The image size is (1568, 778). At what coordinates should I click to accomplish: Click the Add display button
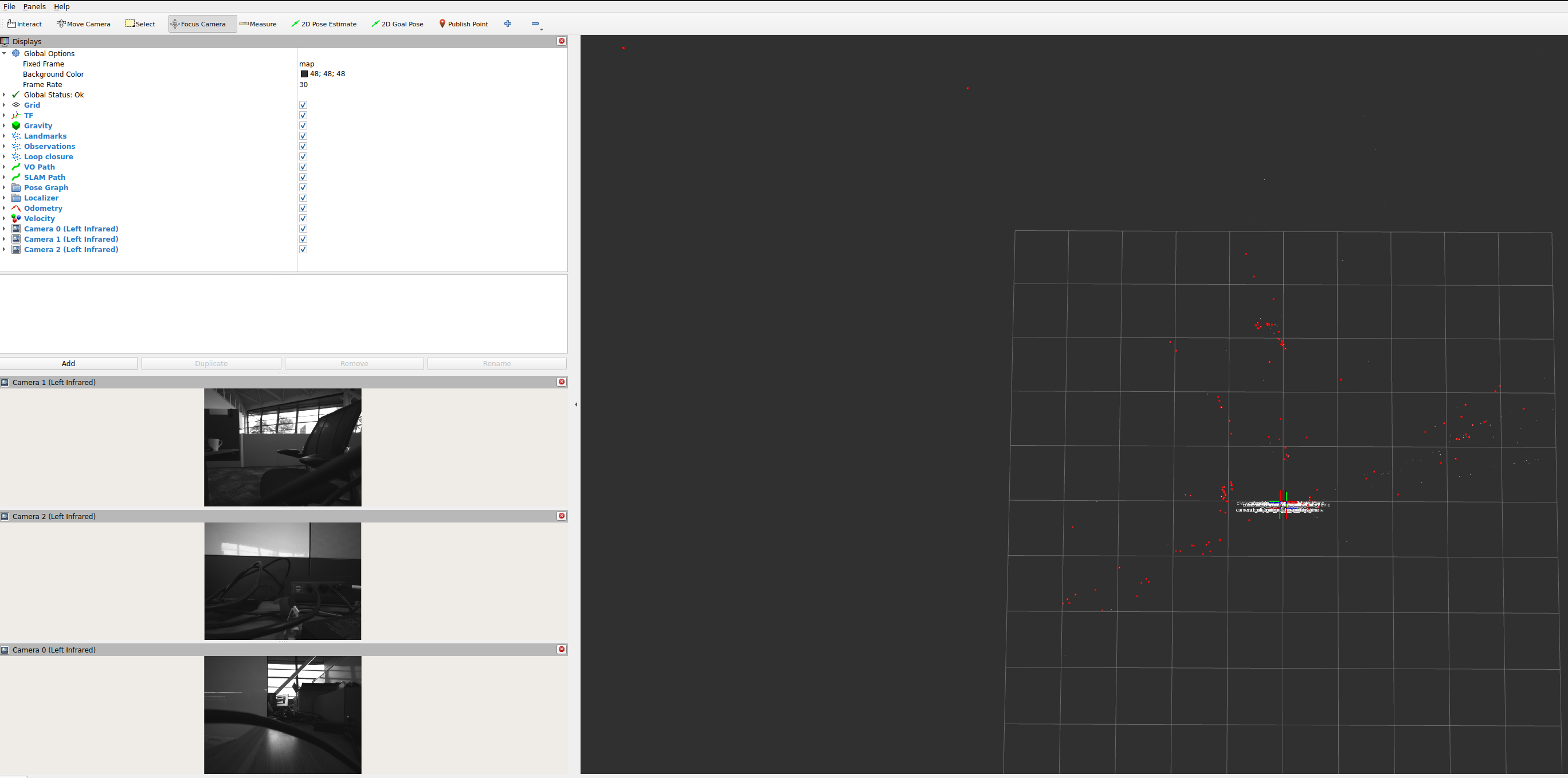coord(69,363)
